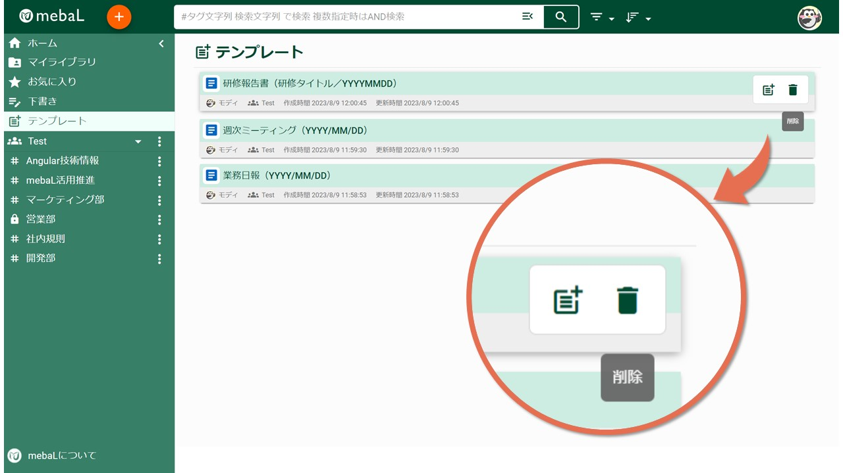
Task: Open search options icon inside search bar
Action: click(527, 17)
